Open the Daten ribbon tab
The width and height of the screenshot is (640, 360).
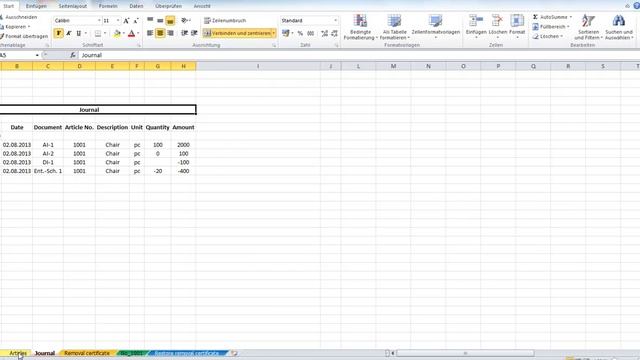click(136, 6)
